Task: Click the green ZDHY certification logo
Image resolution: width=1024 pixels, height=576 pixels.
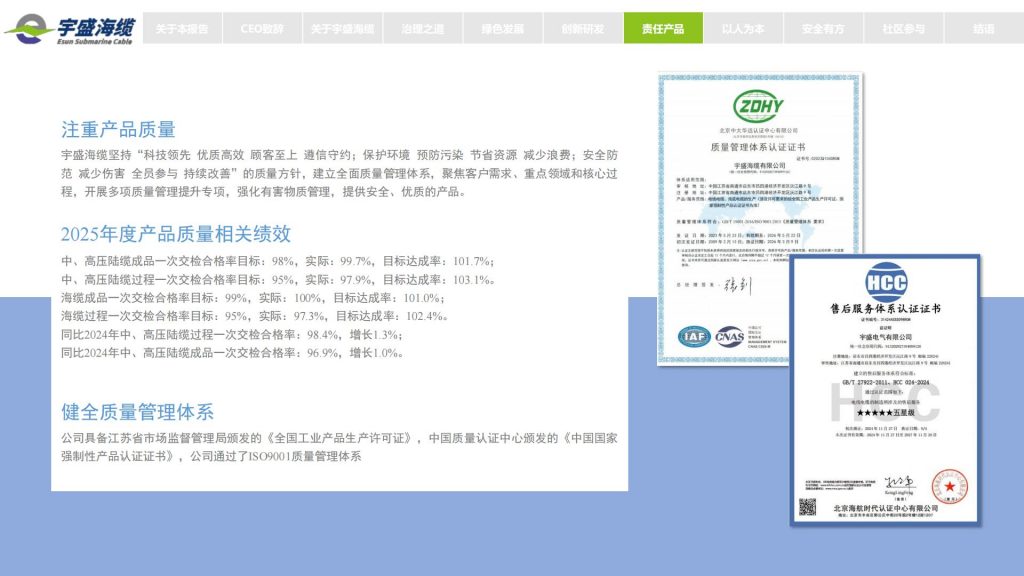Action: click(x=758, y=104)
